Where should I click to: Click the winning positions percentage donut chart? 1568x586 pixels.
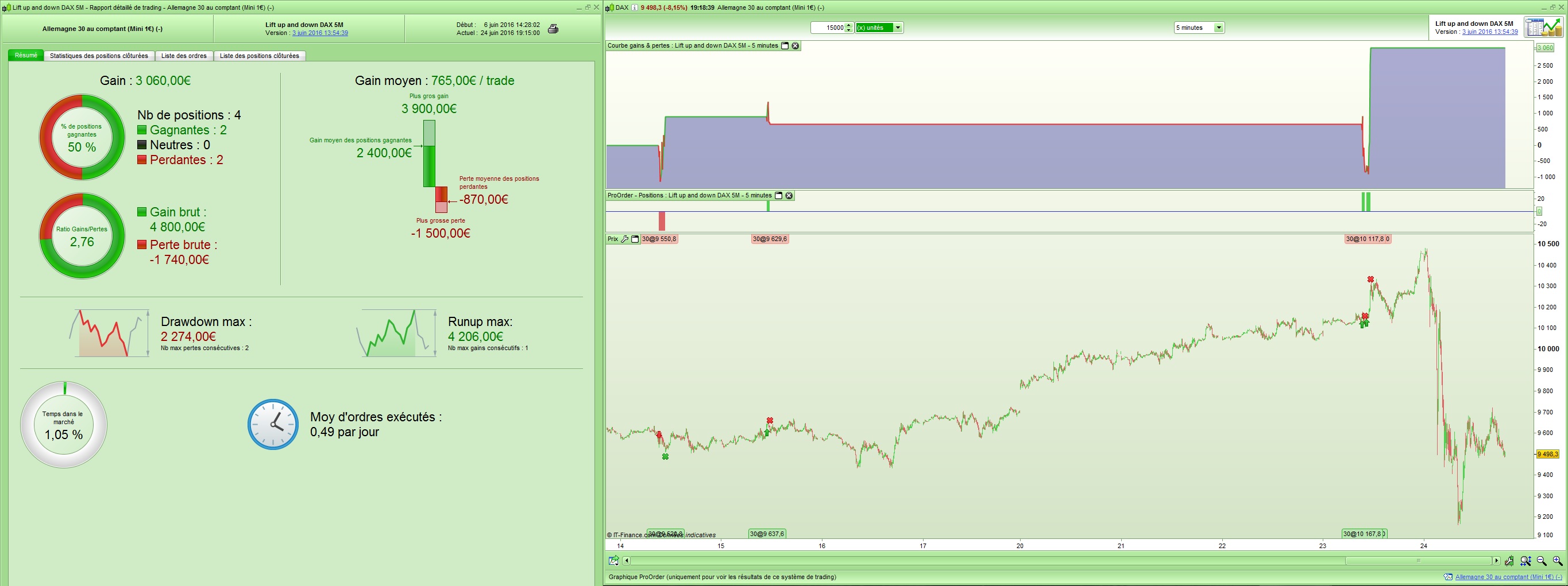[82, 137]
